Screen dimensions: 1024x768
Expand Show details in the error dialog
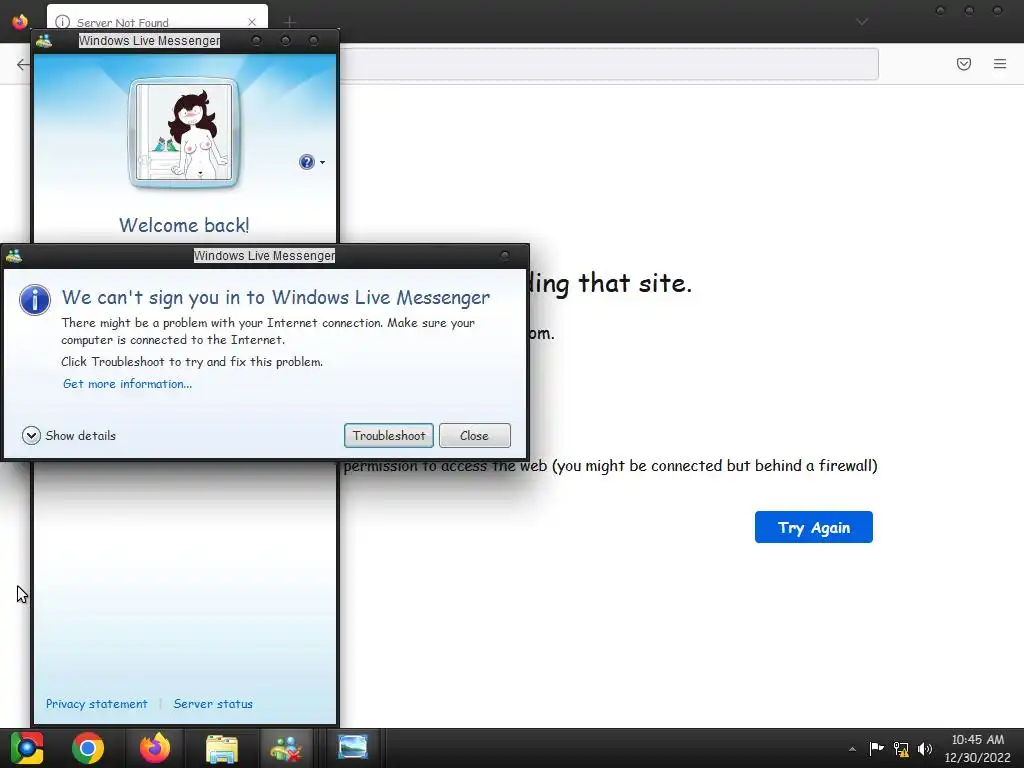pos(69,436)
